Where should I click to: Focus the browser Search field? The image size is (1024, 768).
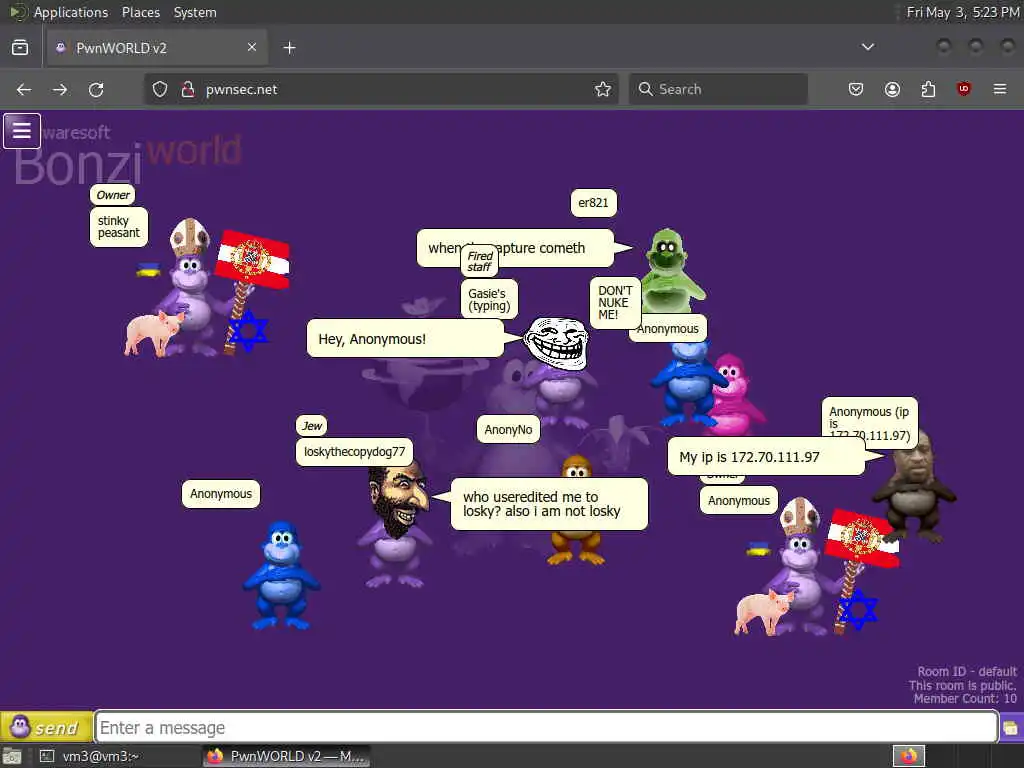718,89
